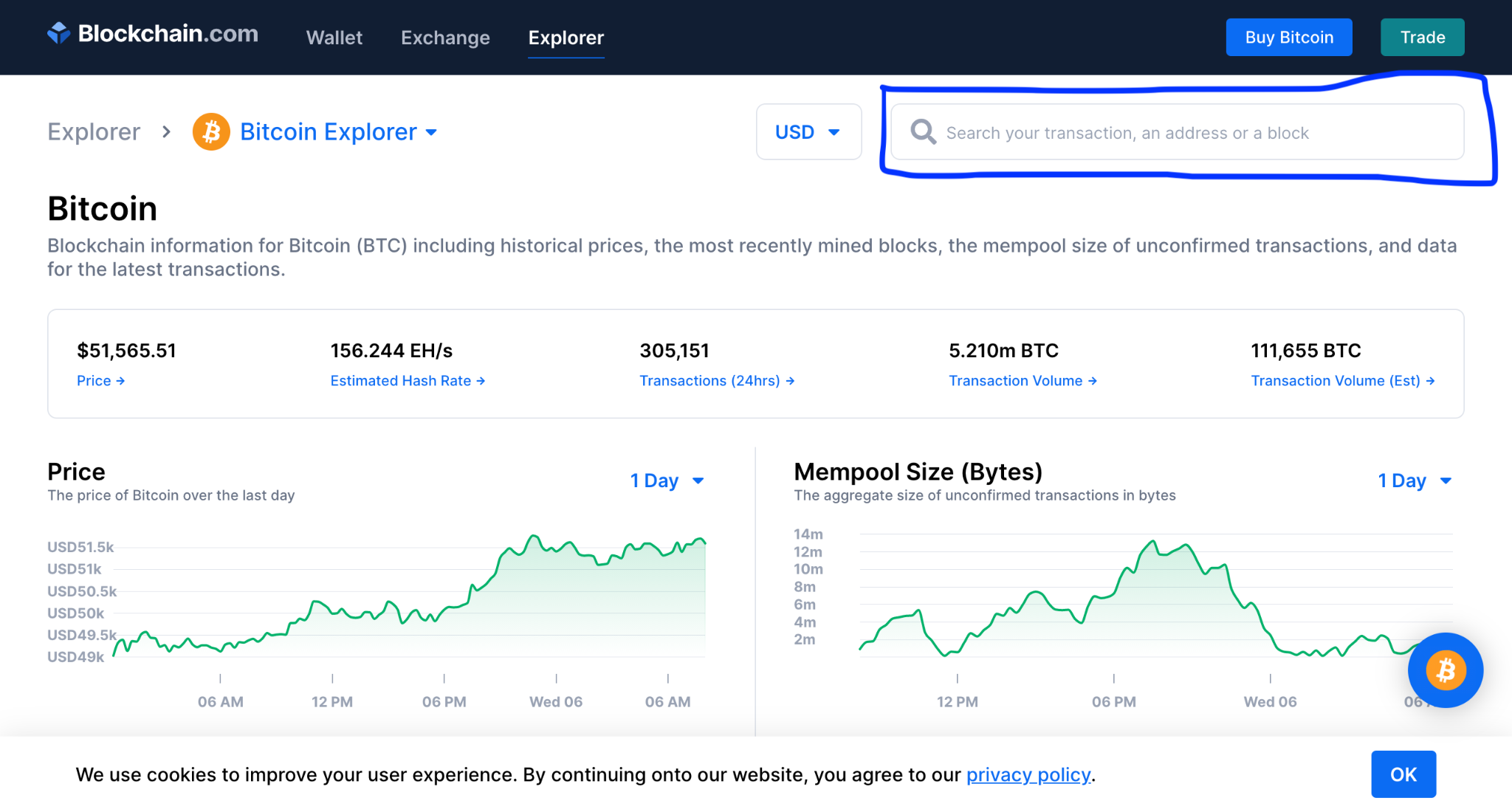The width and height of the screenshot is (1512, 812).
Task: Click the $51,565.51 price value
Action: [x=126, y=351]
